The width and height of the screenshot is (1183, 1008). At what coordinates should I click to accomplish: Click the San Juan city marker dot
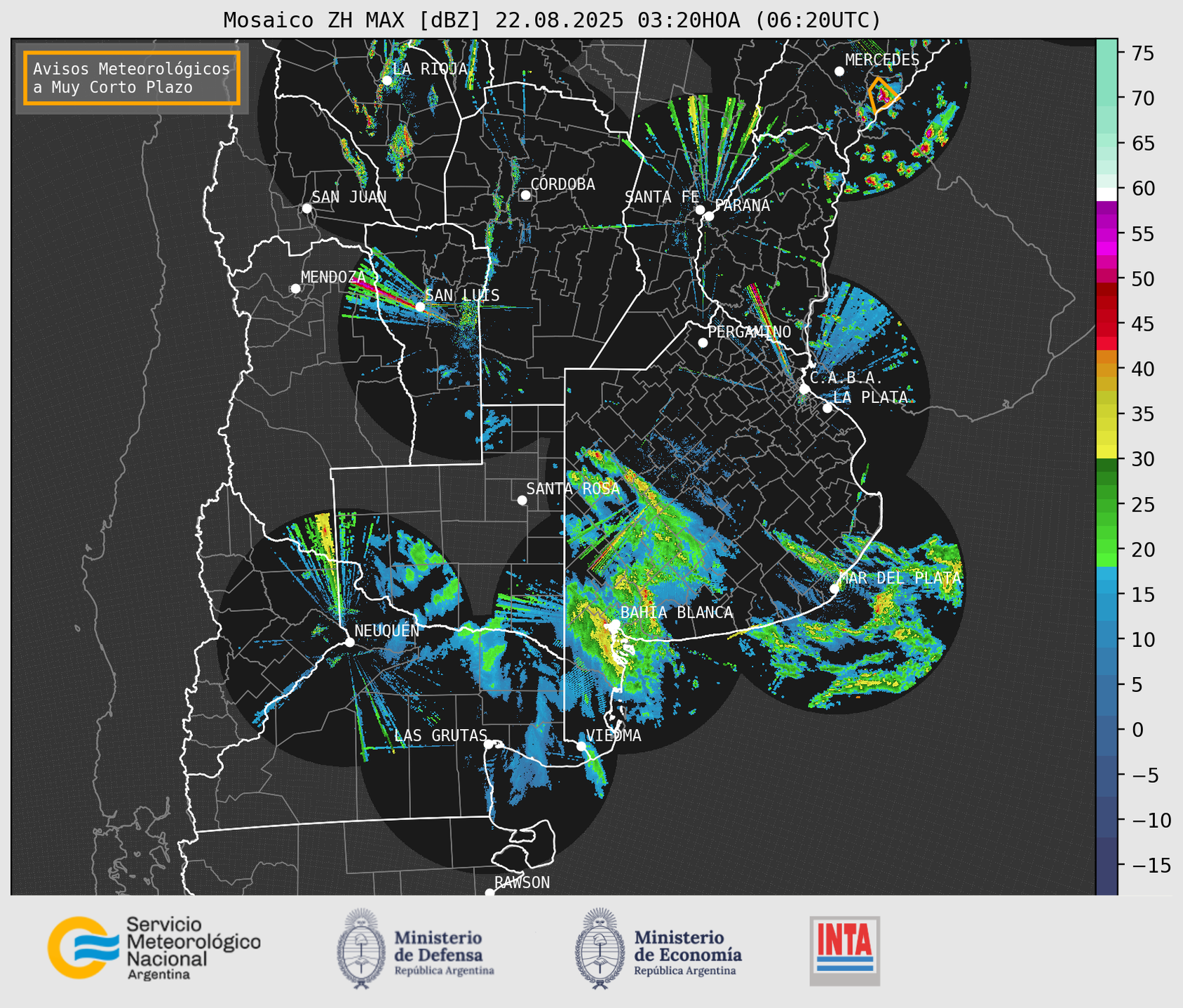(x=306, y=208)
